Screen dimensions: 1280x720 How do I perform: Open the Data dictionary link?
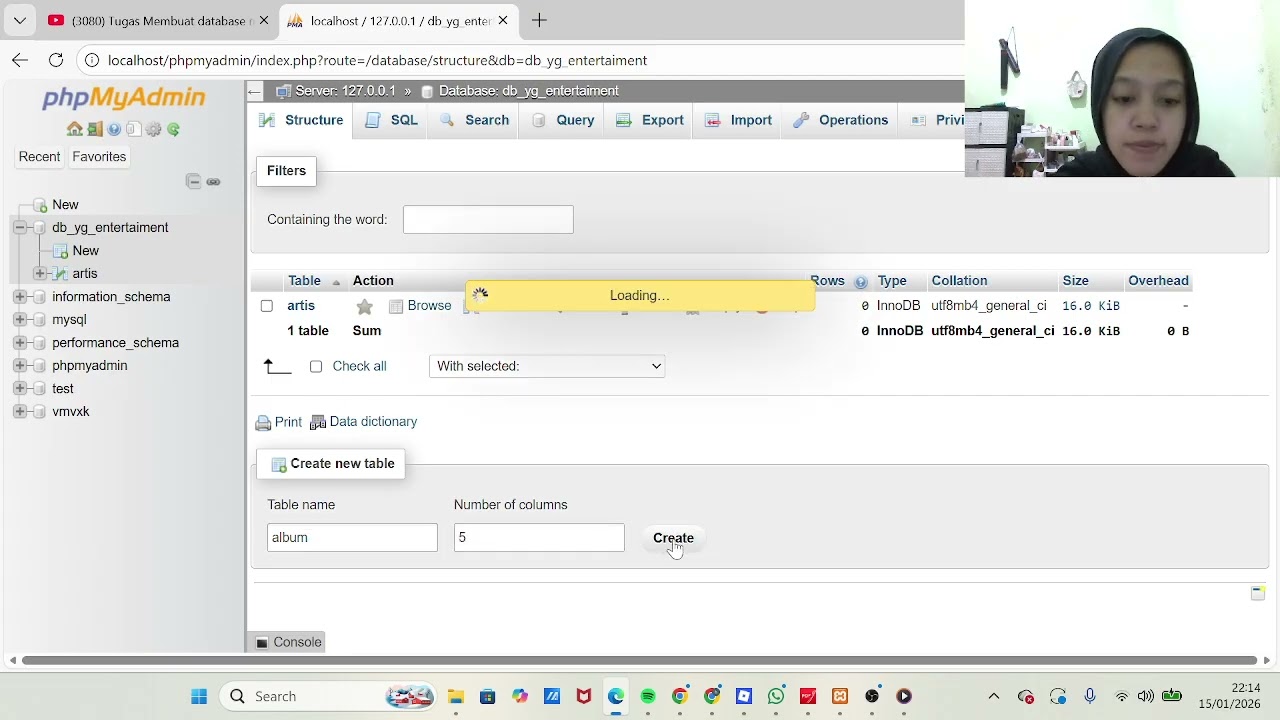coord(364,422)
